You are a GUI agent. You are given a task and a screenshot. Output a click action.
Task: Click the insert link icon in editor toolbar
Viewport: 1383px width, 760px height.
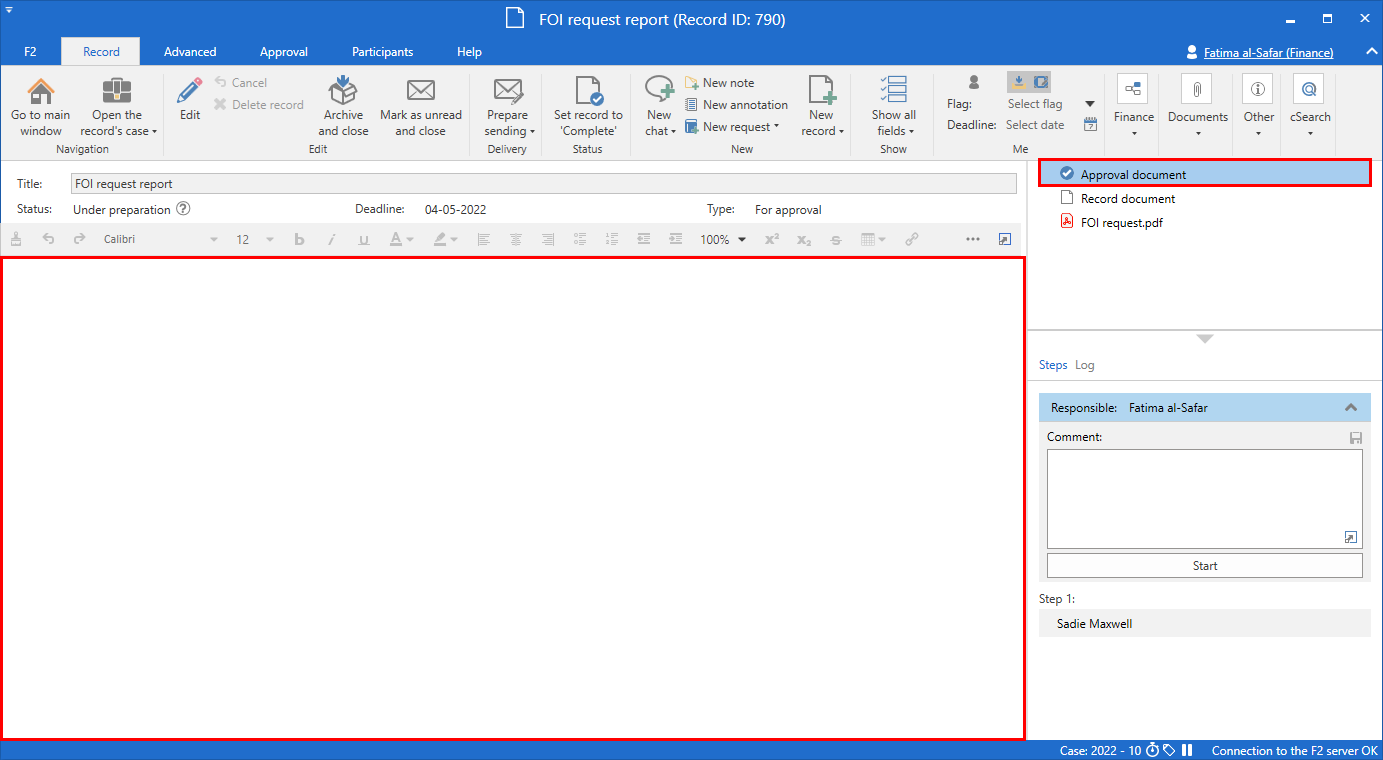[912, 240]
